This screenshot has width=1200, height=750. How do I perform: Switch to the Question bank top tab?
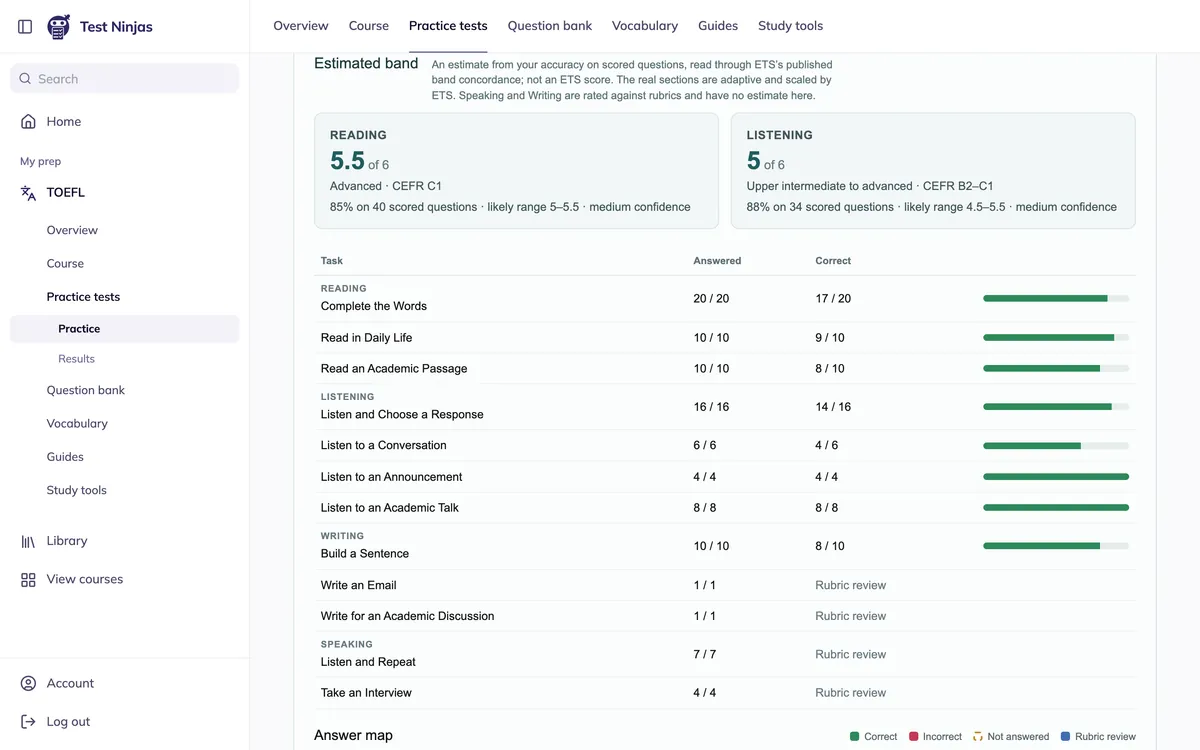(x=550, y=26)
